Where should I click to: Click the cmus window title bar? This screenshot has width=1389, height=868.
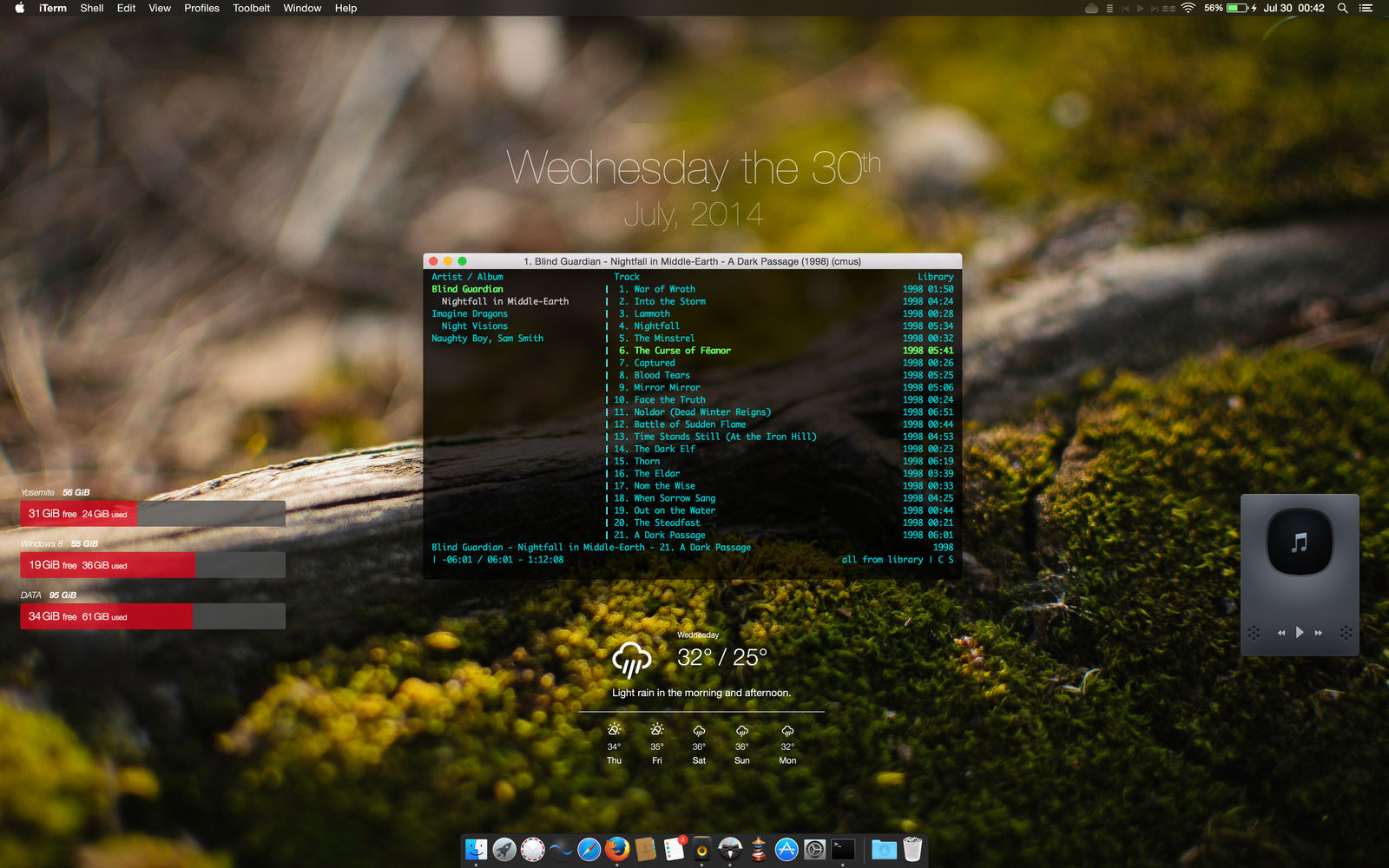(x=692, y=261)
